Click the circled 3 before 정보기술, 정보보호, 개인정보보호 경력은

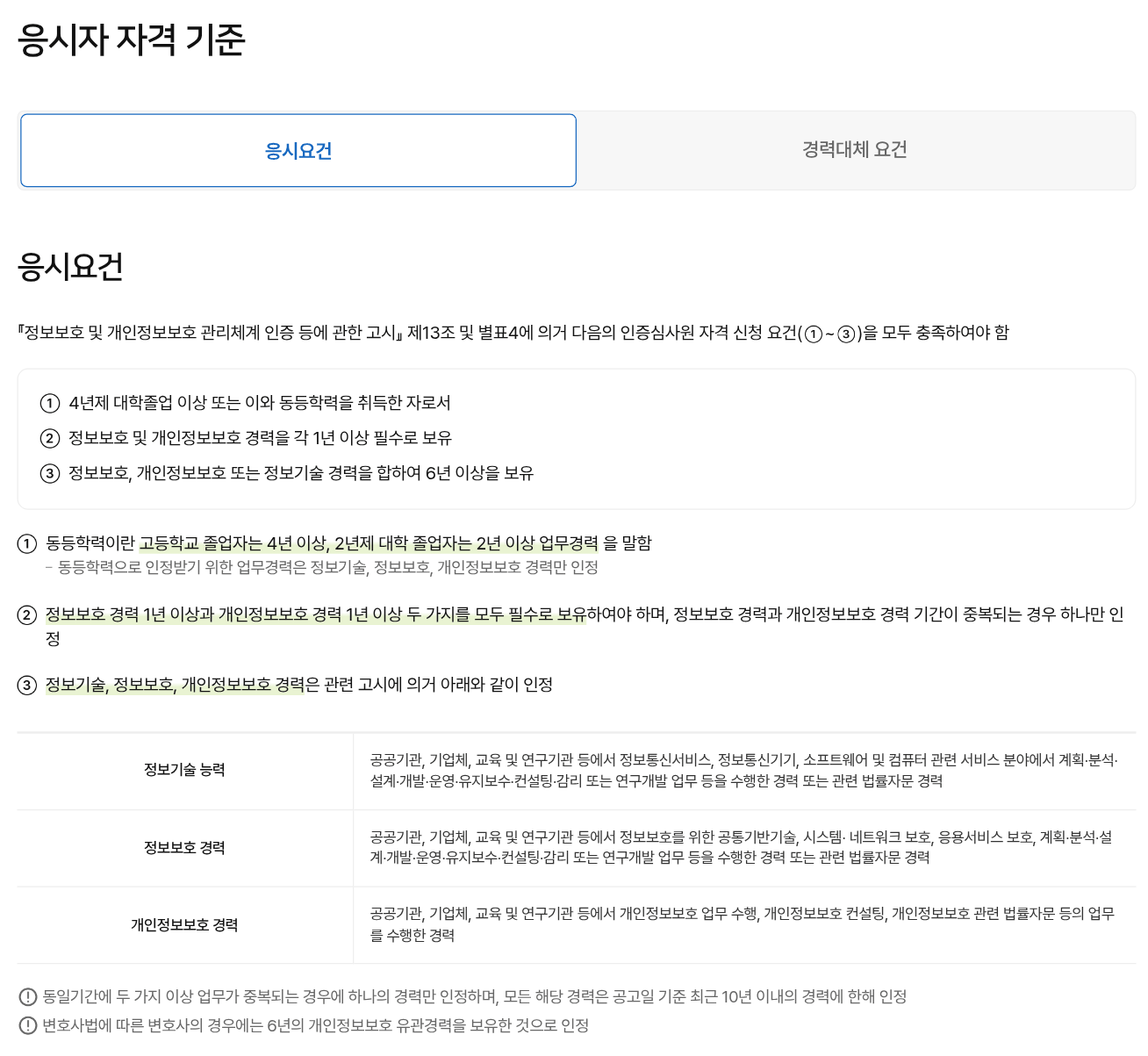[x=27, y=686]
